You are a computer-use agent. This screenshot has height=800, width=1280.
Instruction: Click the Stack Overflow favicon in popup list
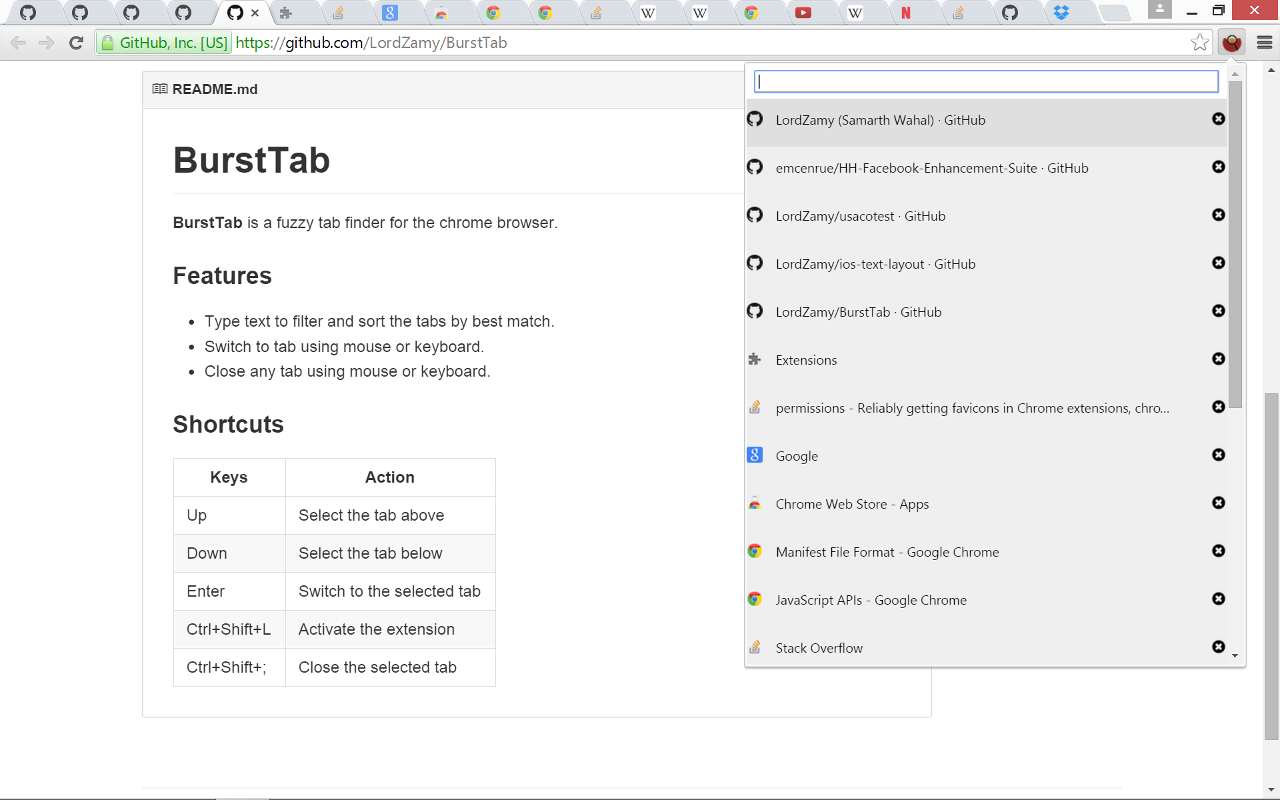[x=755, y=647]
